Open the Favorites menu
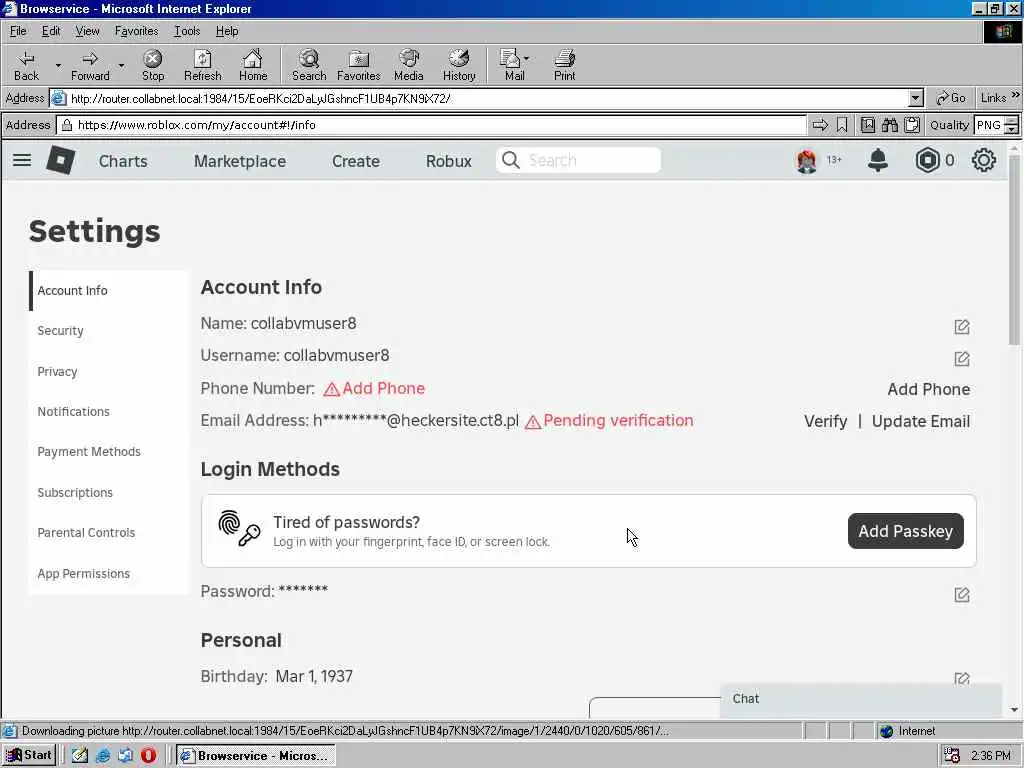The image size is (1024, 768). (136, 31)
